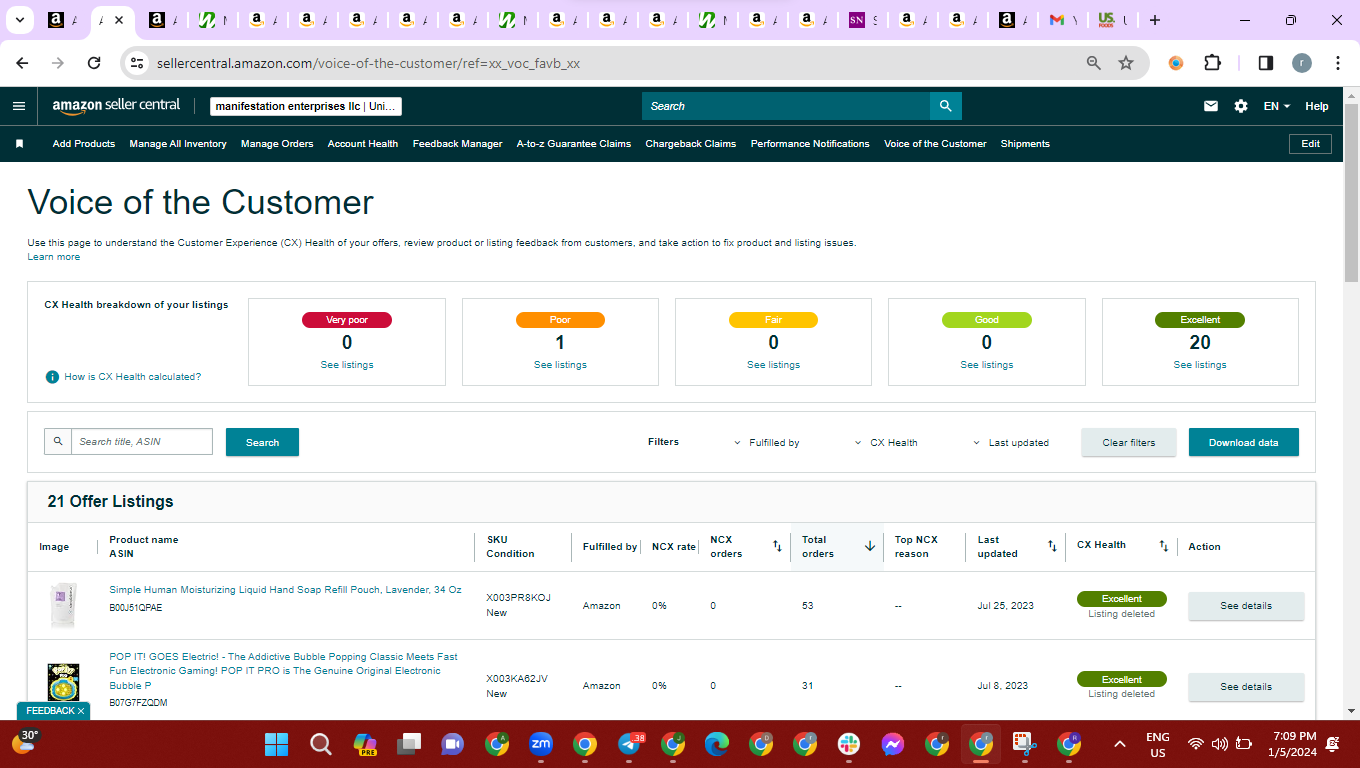Open Slack from the taskbar

(849, 744)
